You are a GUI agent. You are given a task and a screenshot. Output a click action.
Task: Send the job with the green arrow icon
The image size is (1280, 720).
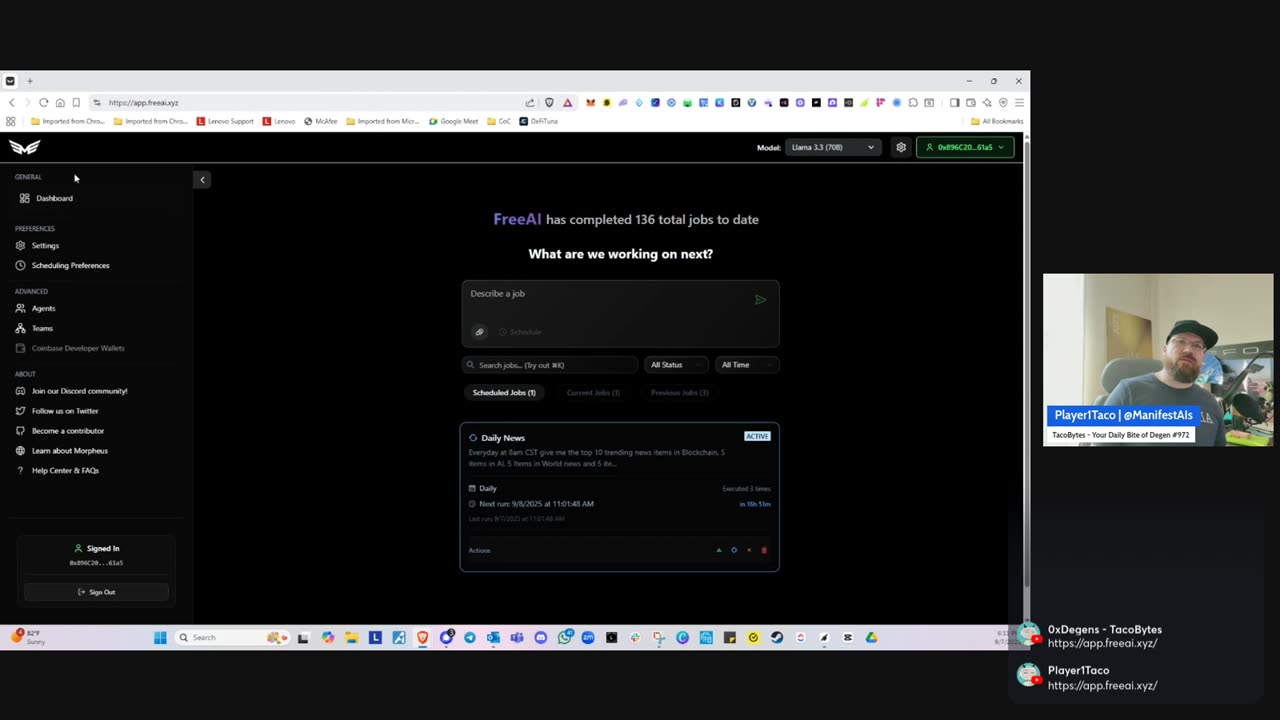tap(760, 299)
